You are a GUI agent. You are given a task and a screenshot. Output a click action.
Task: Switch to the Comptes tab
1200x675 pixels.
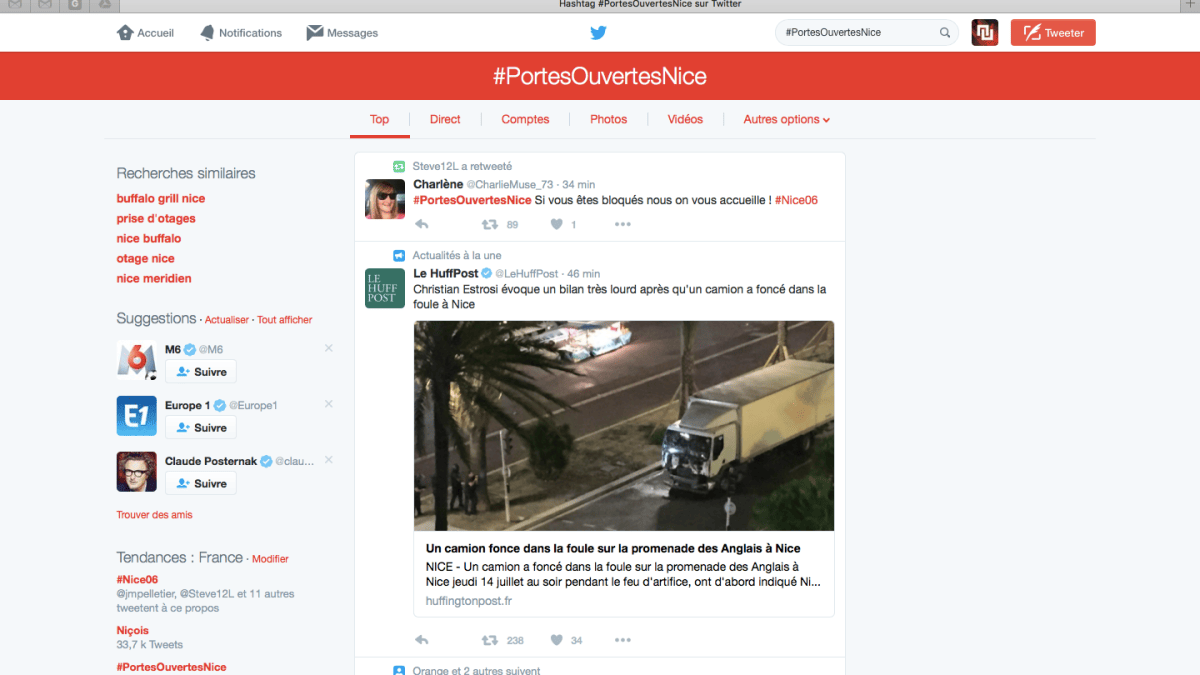coord(525,119)
